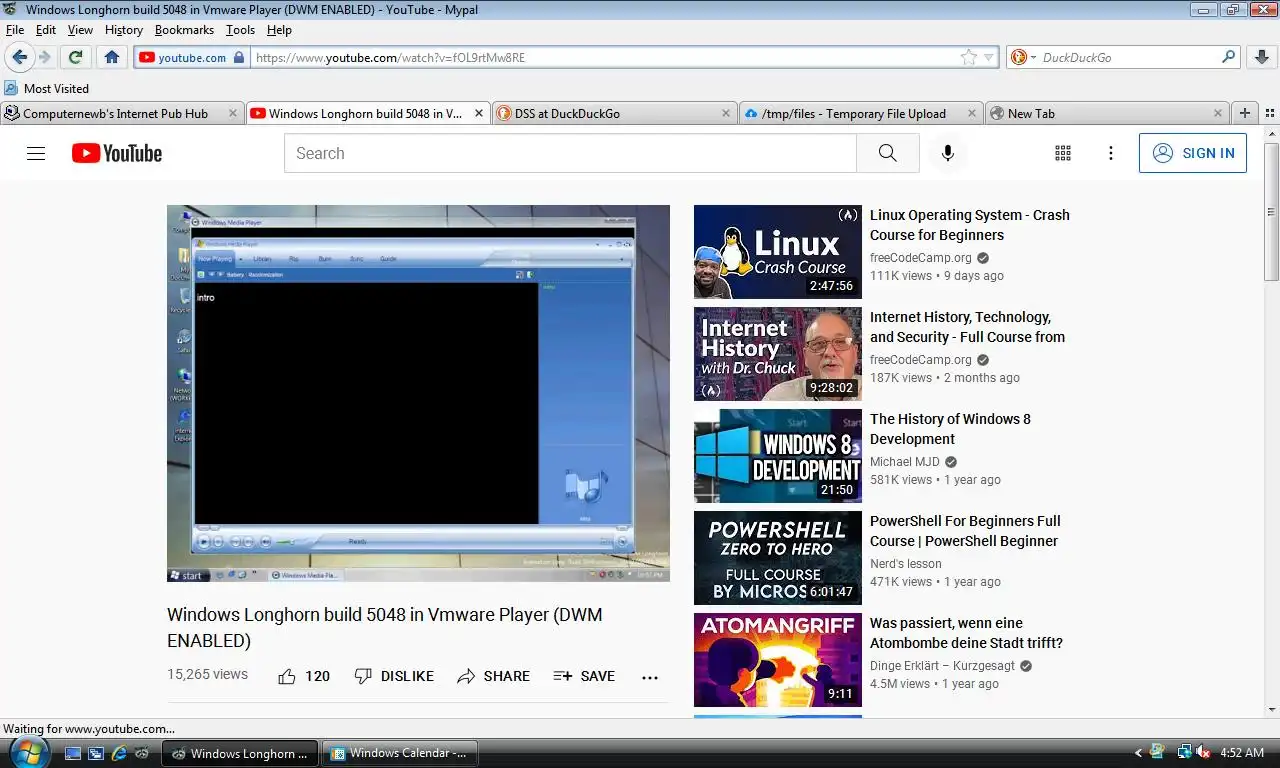This screenshot has width=1280, height=768.
Task: Open the Help menu
Action: (279, 30)
